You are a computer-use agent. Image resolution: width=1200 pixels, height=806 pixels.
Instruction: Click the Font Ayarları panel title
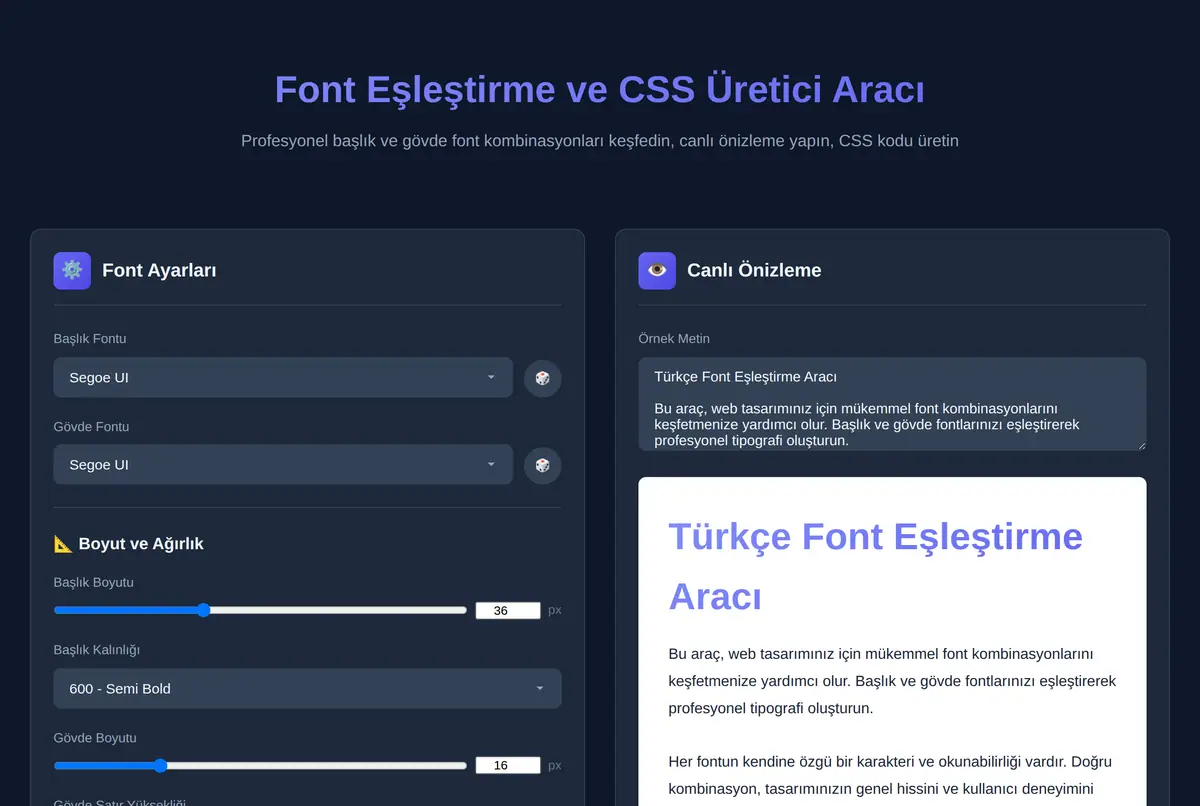(159, 270)
